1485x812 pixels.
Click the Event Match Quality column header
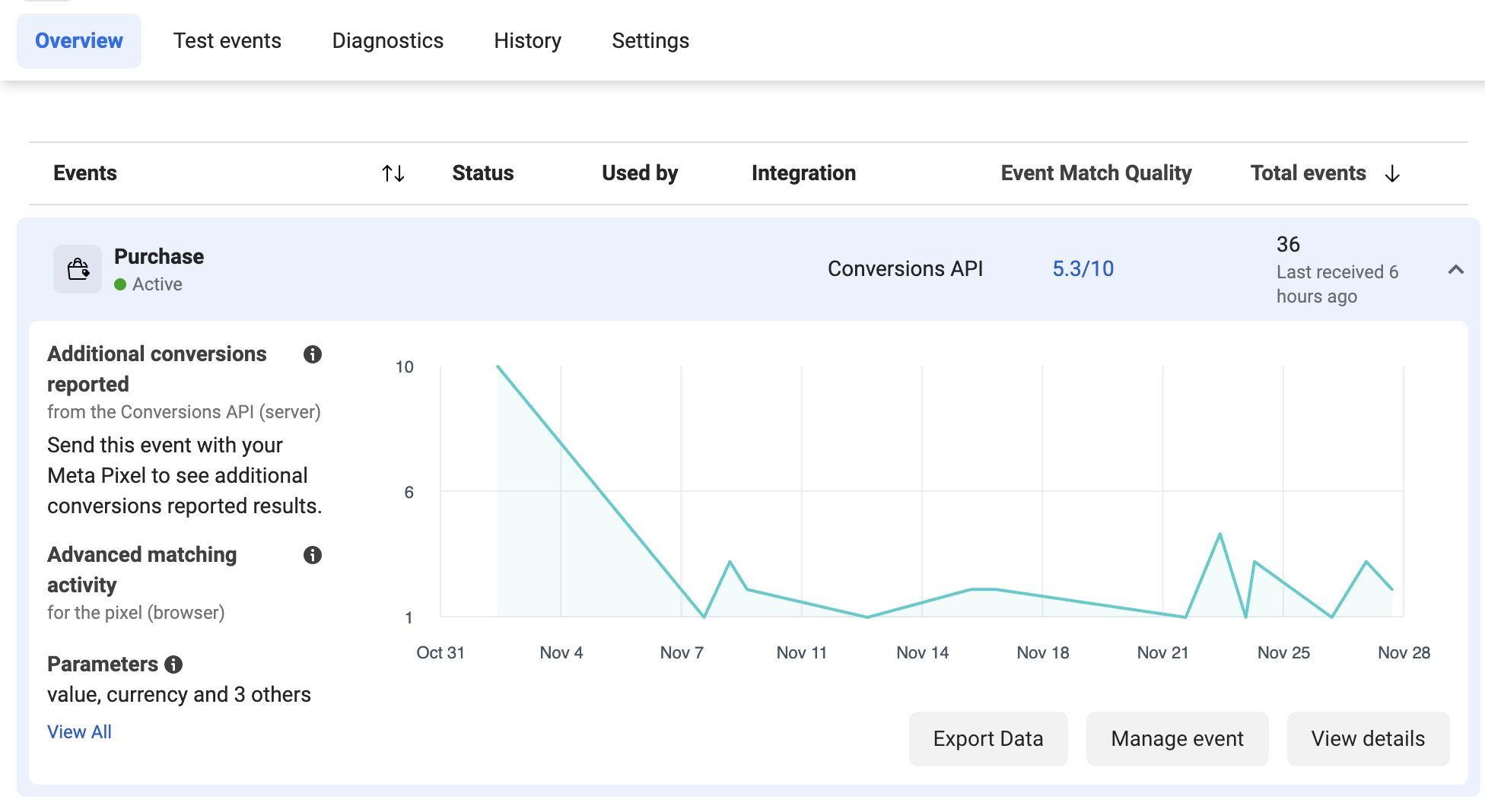[x=1095, y=173]
